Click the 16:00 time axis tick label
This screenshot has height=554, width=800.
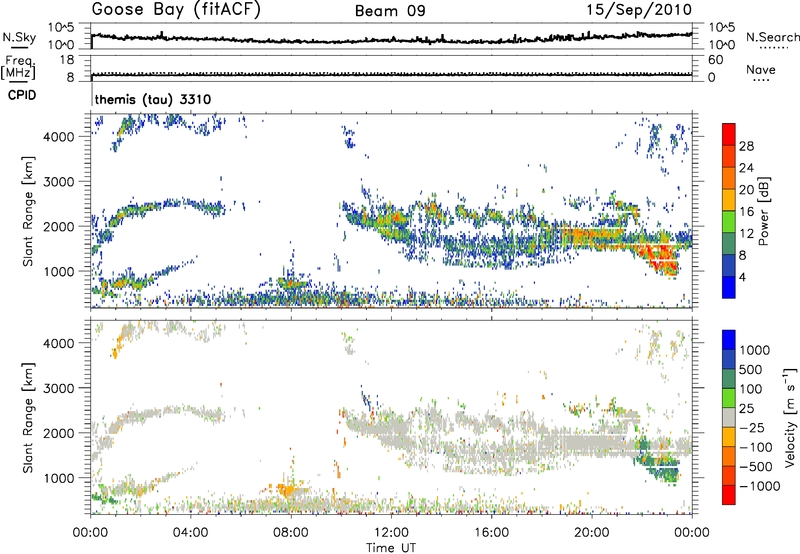click(491, 533)
